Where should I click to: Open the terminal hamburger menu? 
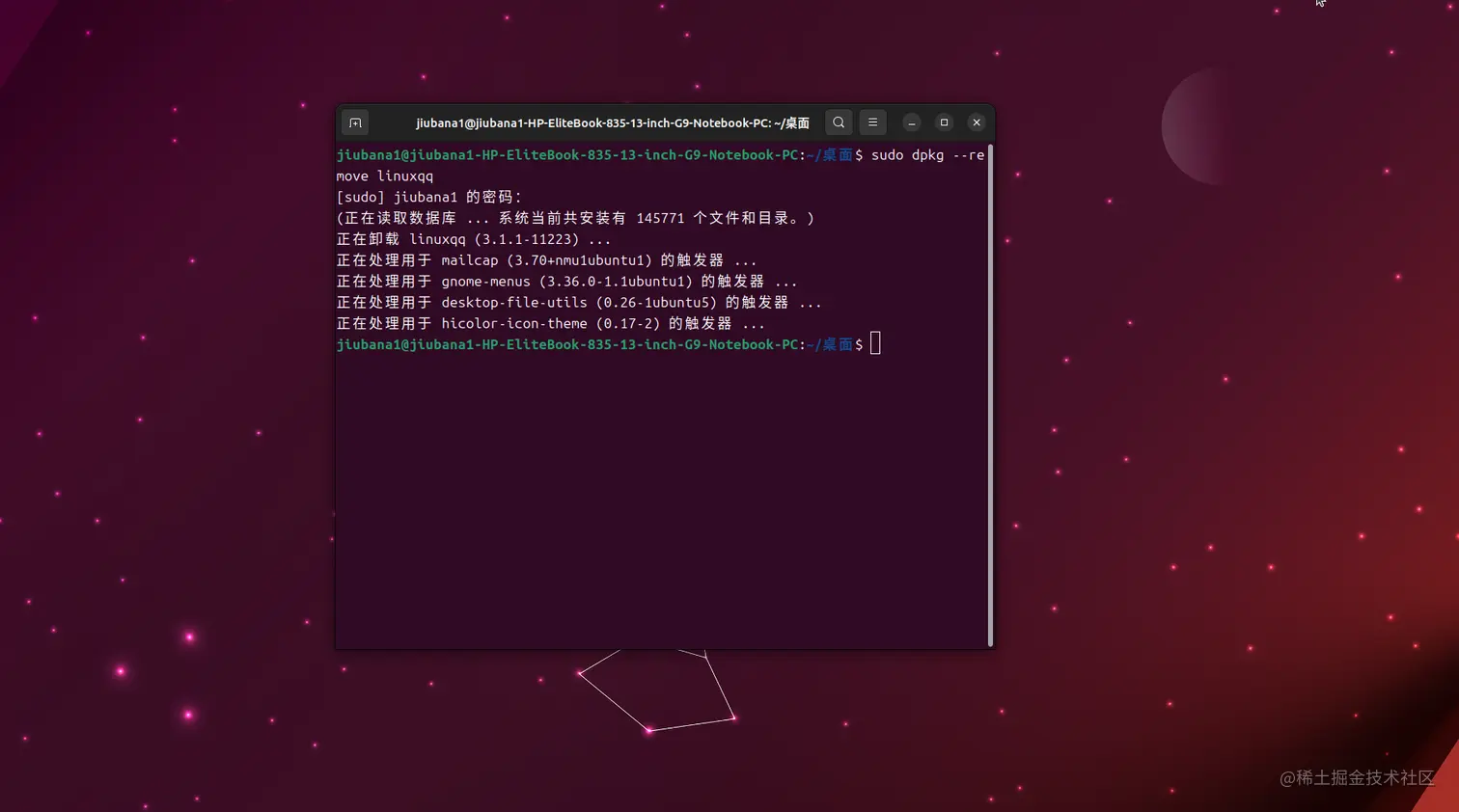point(872,122)
